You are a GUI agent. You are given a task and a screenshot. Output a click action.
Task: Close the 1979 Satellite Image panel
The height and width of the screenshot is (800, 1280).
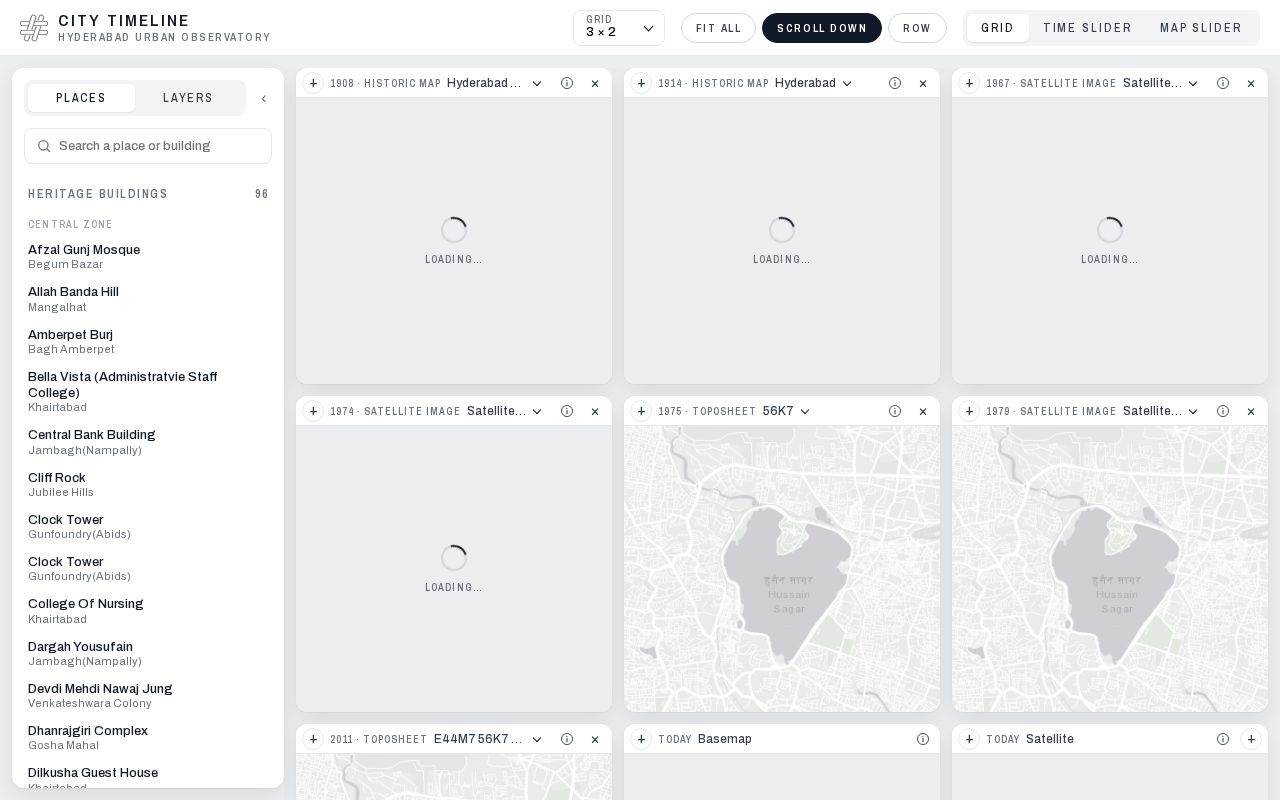coord(1251,411)
